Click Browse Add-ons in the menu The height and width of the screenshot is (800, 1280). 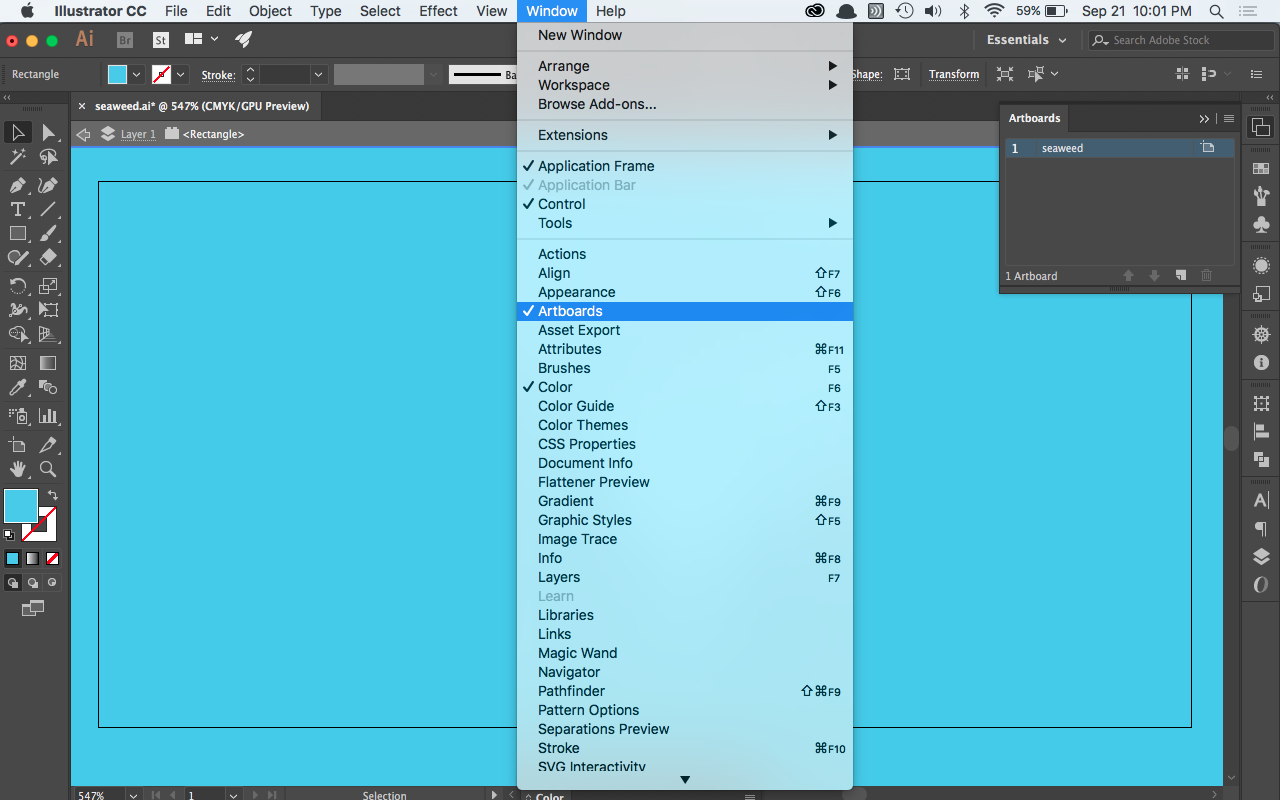click(597, 104)
